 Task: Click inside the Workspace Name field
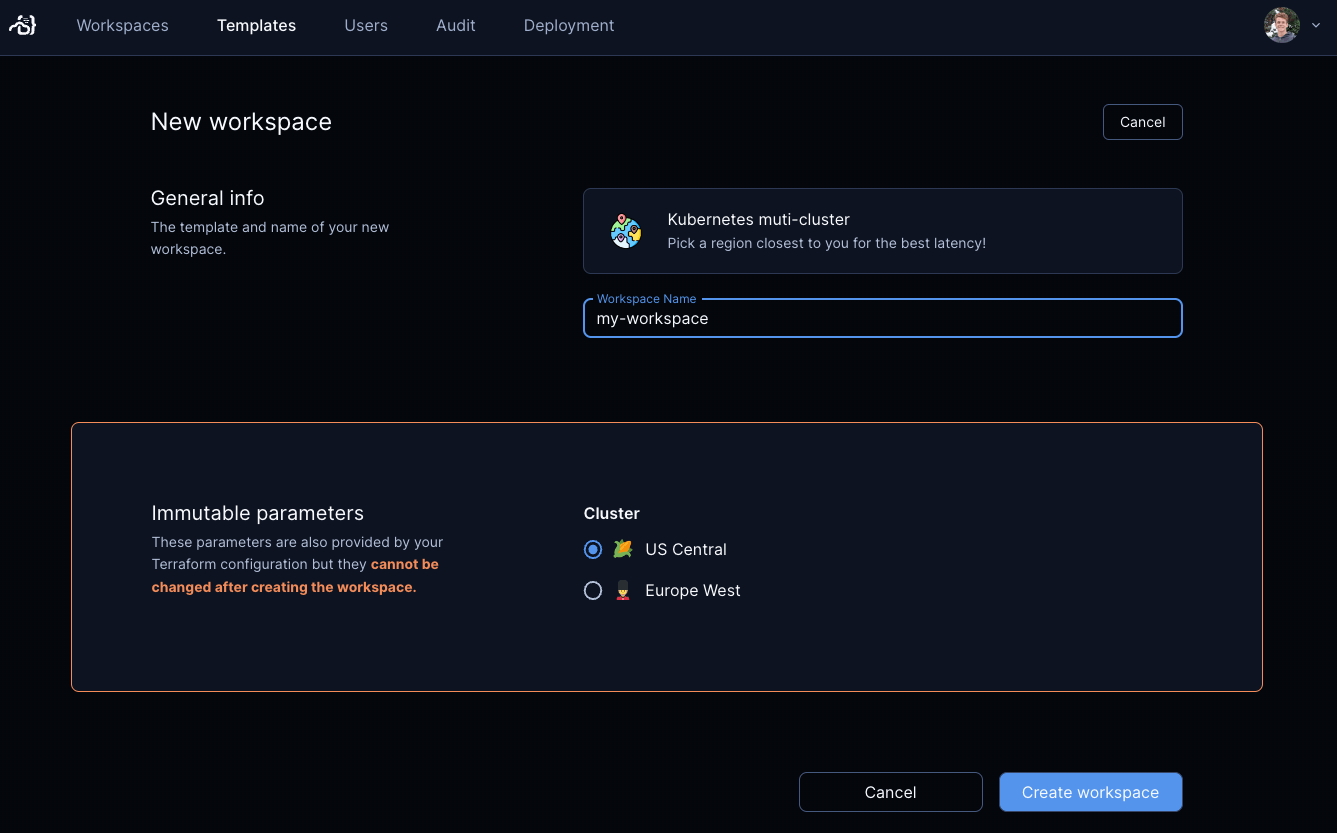point(882,318)
